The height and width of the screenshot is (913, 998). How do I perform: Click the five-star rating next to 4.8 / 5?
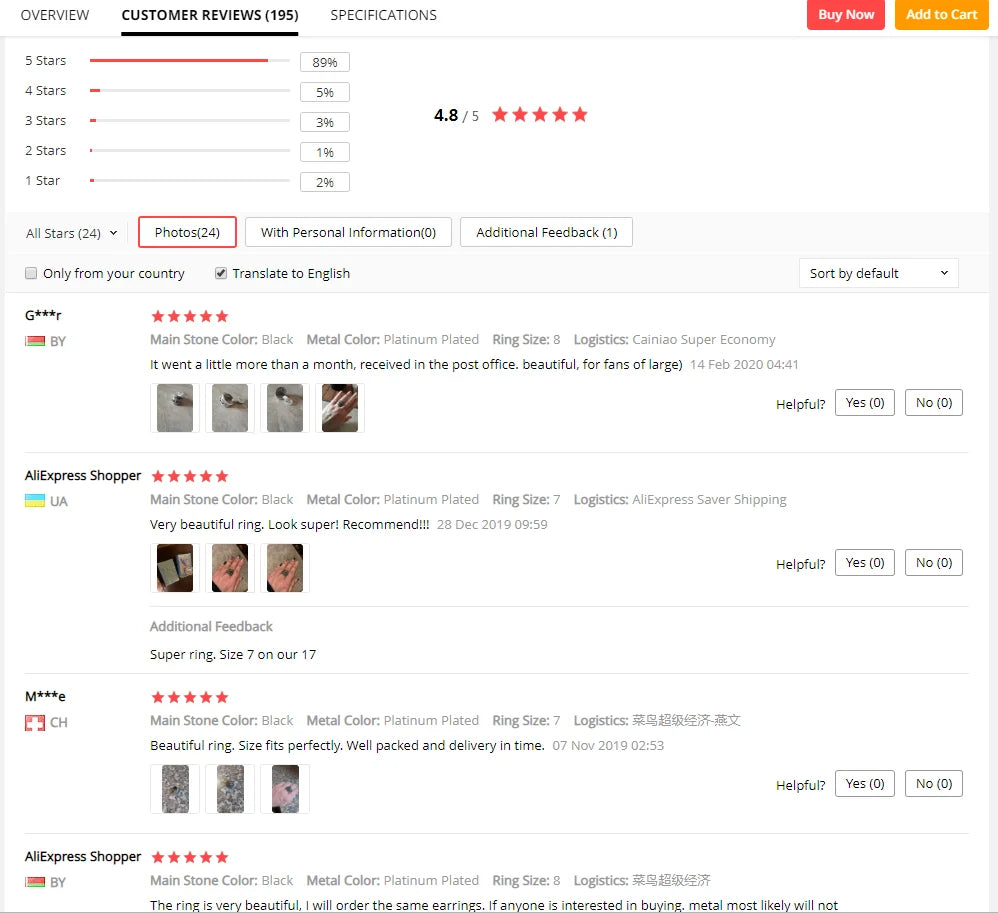[x=540, y=115]
